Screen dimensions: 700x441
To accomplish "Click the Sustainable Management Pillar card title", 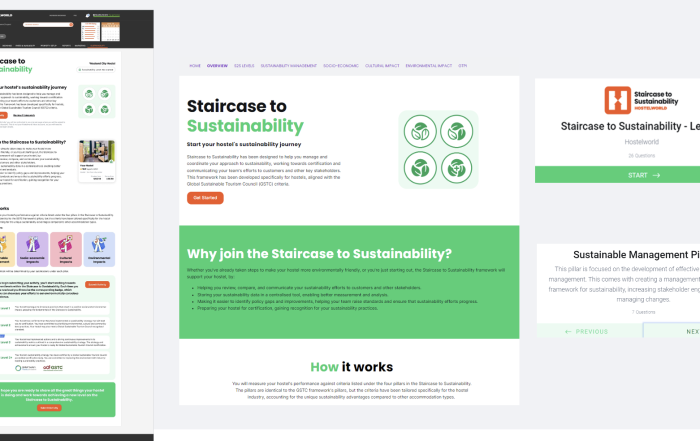I will point(637,254).
